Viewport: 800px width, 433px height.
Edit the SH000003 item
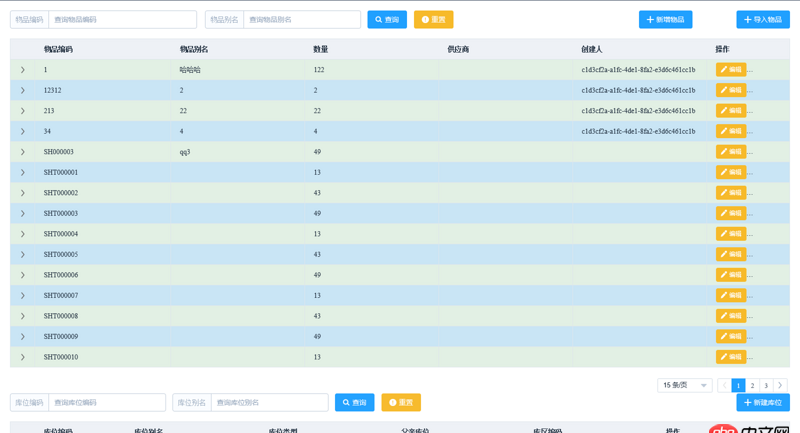pos(731,151)
